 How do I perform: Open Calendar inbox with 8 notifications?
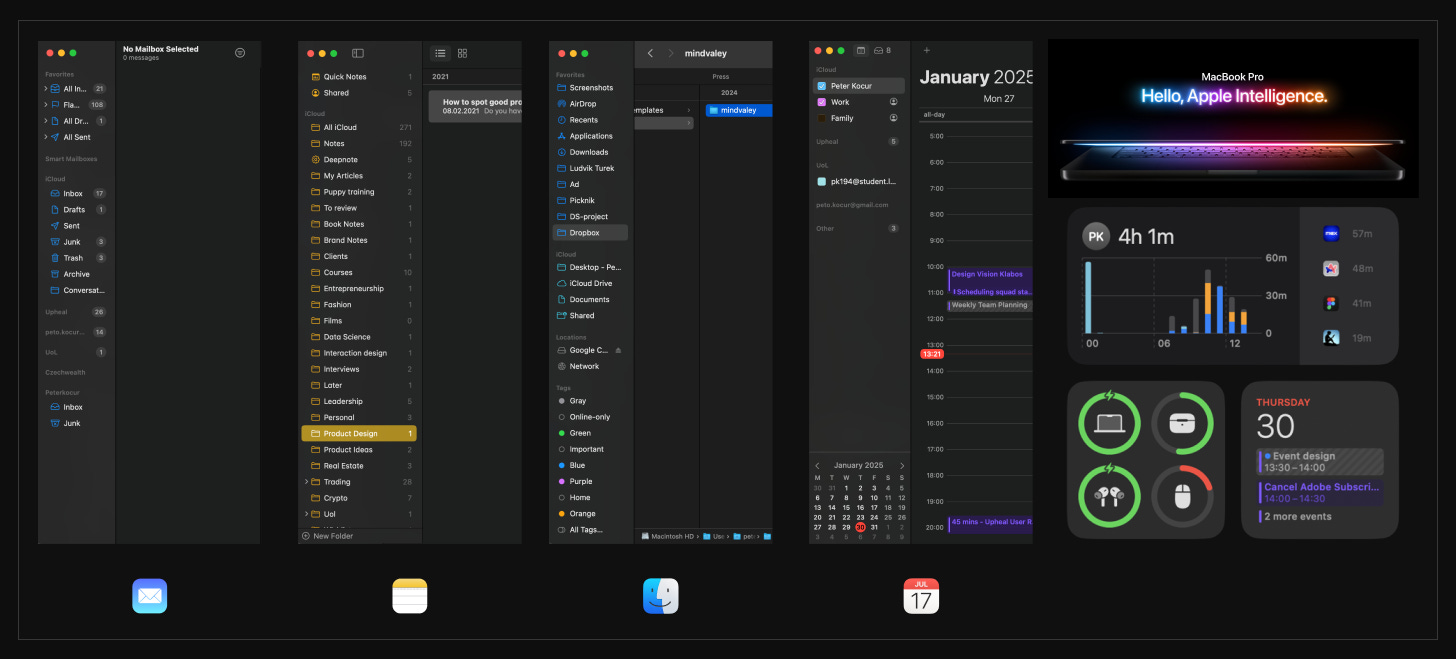point(882,50)
